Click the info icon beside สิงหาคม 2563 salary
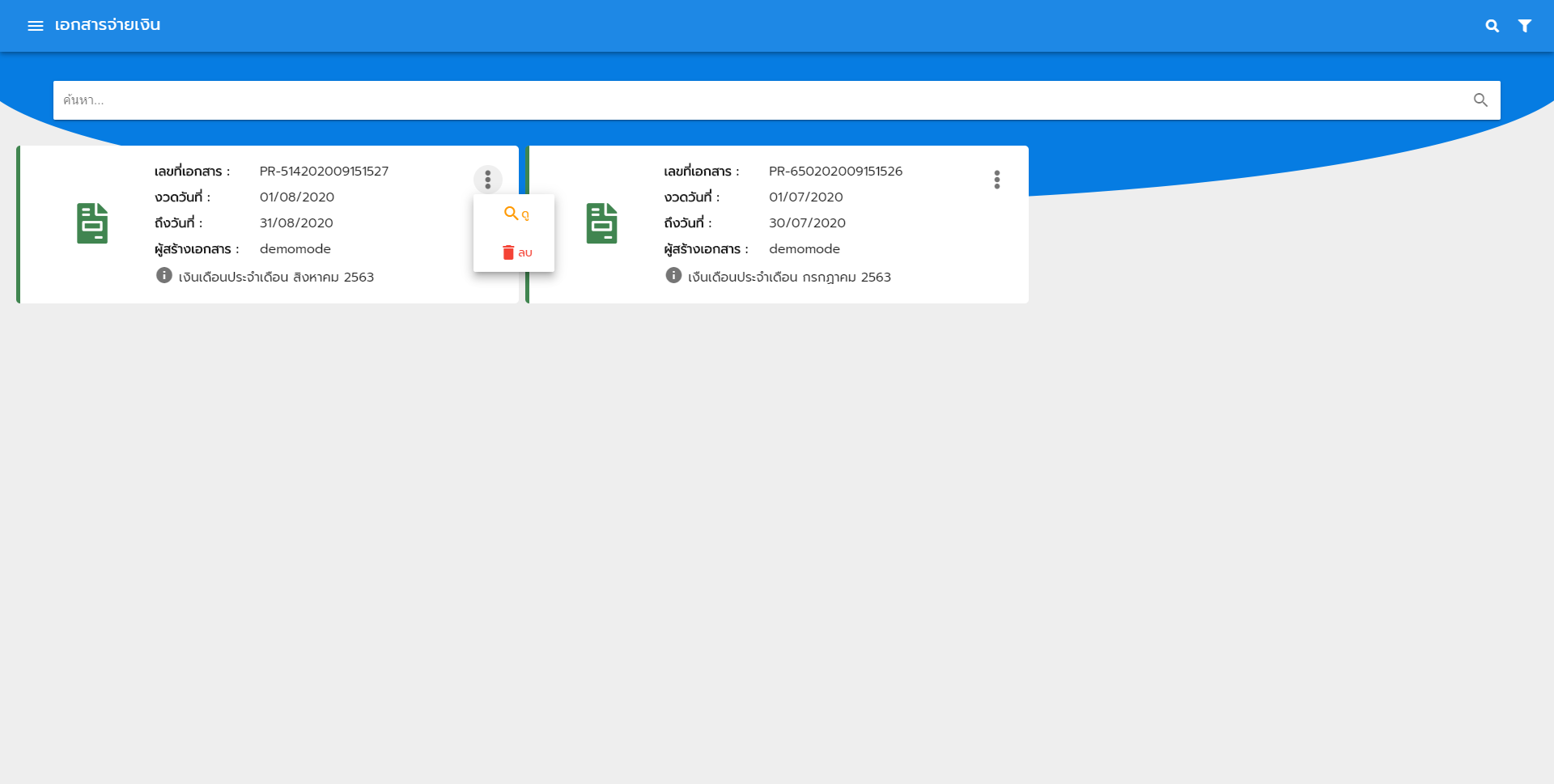Image resolution: width=1554 pixels, height=784 pixels. click(x=164, y=275)
